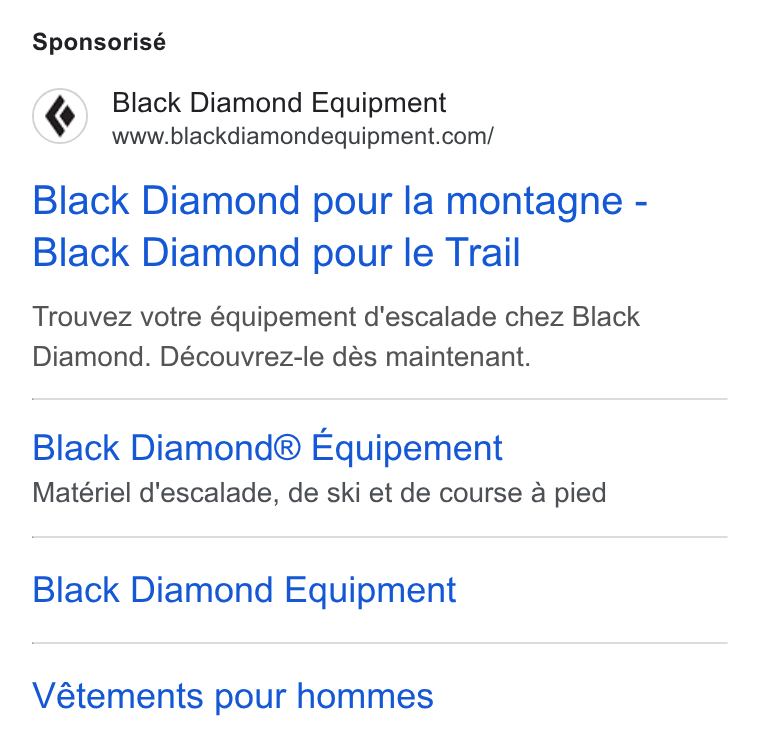The height and width of the screenshot is (748, 760).
Task: Open the Black Diamond® Équipement sitelink
Action: coord(268,447)
